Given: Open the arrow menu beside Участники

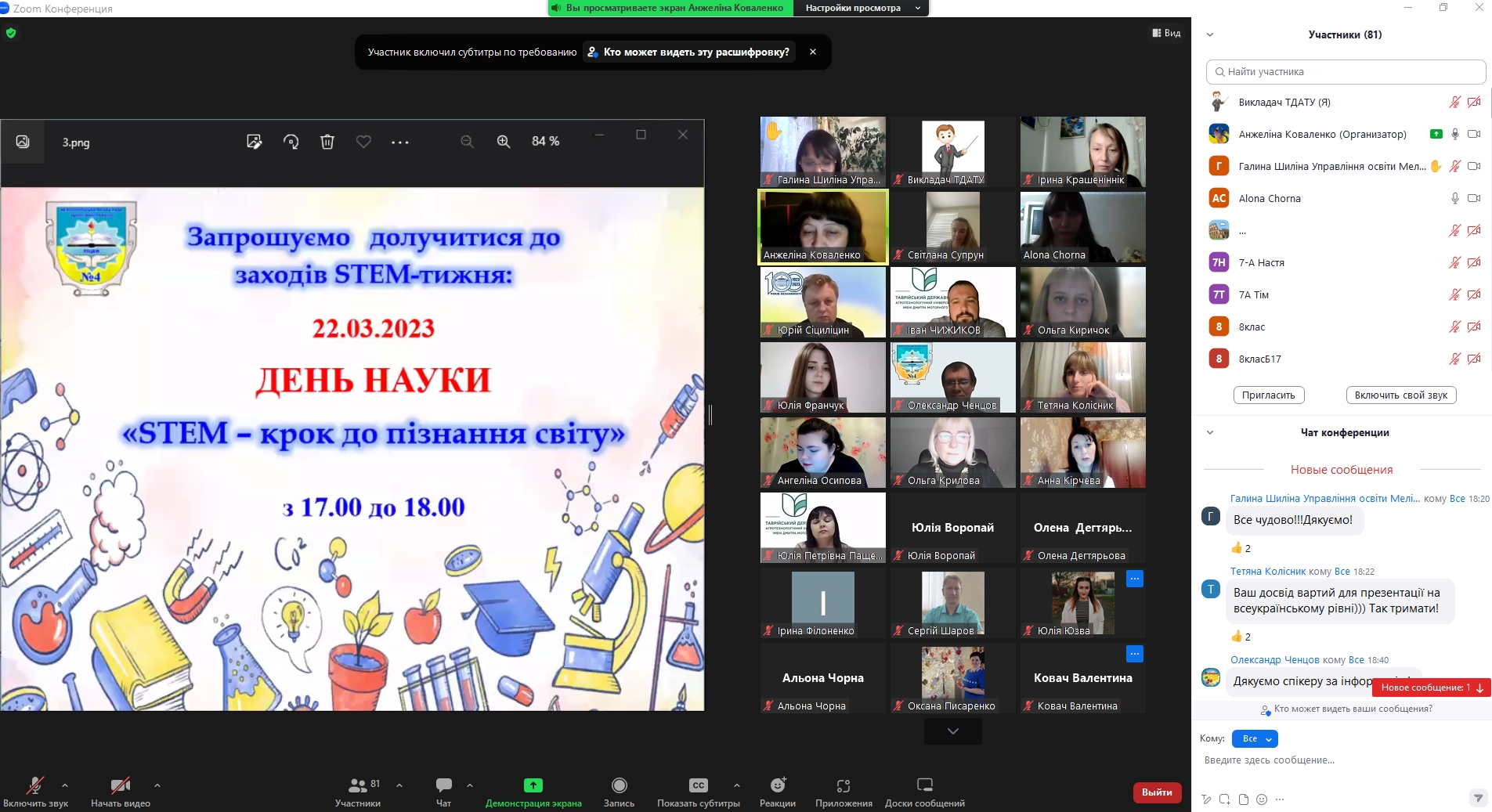Looking at the screenshot, I should coord(399,785).
